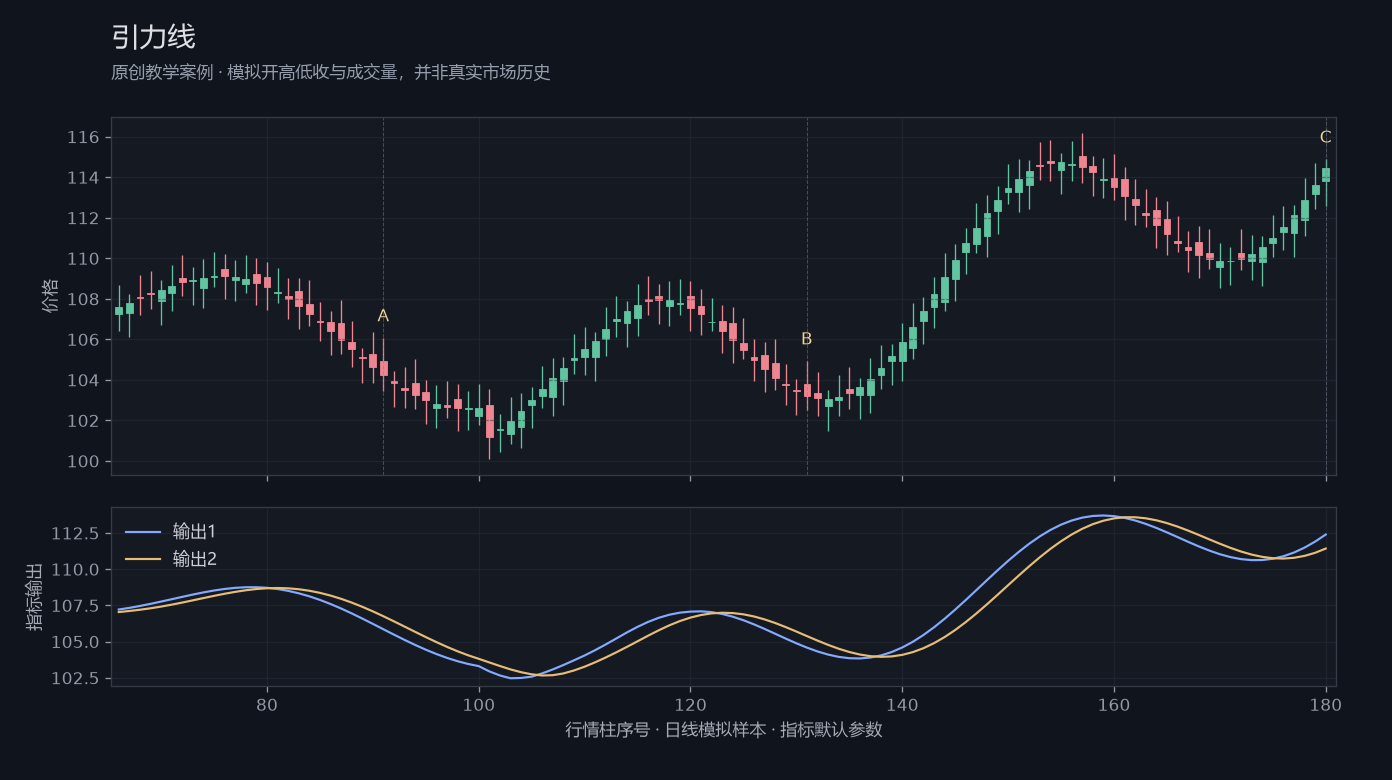1392x780 pixels.
Task: Click price axis tick 110
Action: coord(84,259)
